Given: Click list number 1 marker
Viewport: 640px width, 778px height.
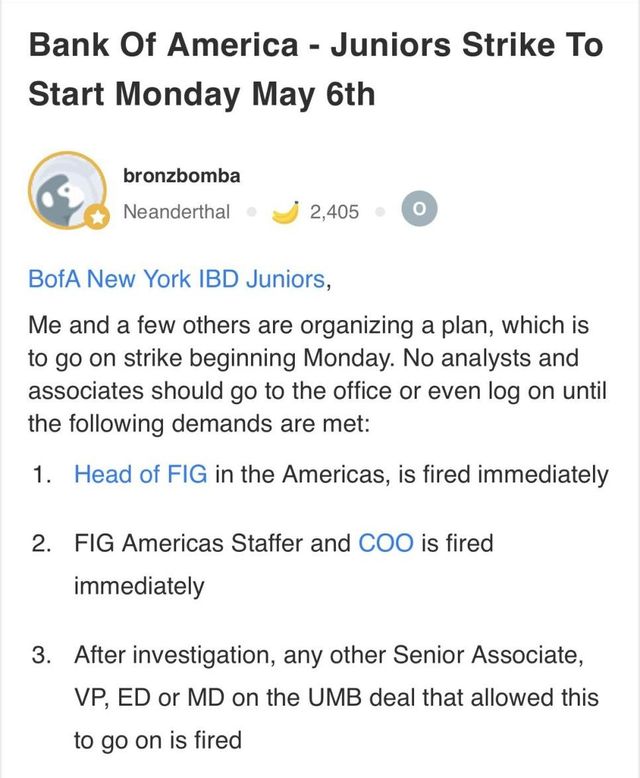Looking at the screenshot, I should pyautogui.click(x=40, y=474).
